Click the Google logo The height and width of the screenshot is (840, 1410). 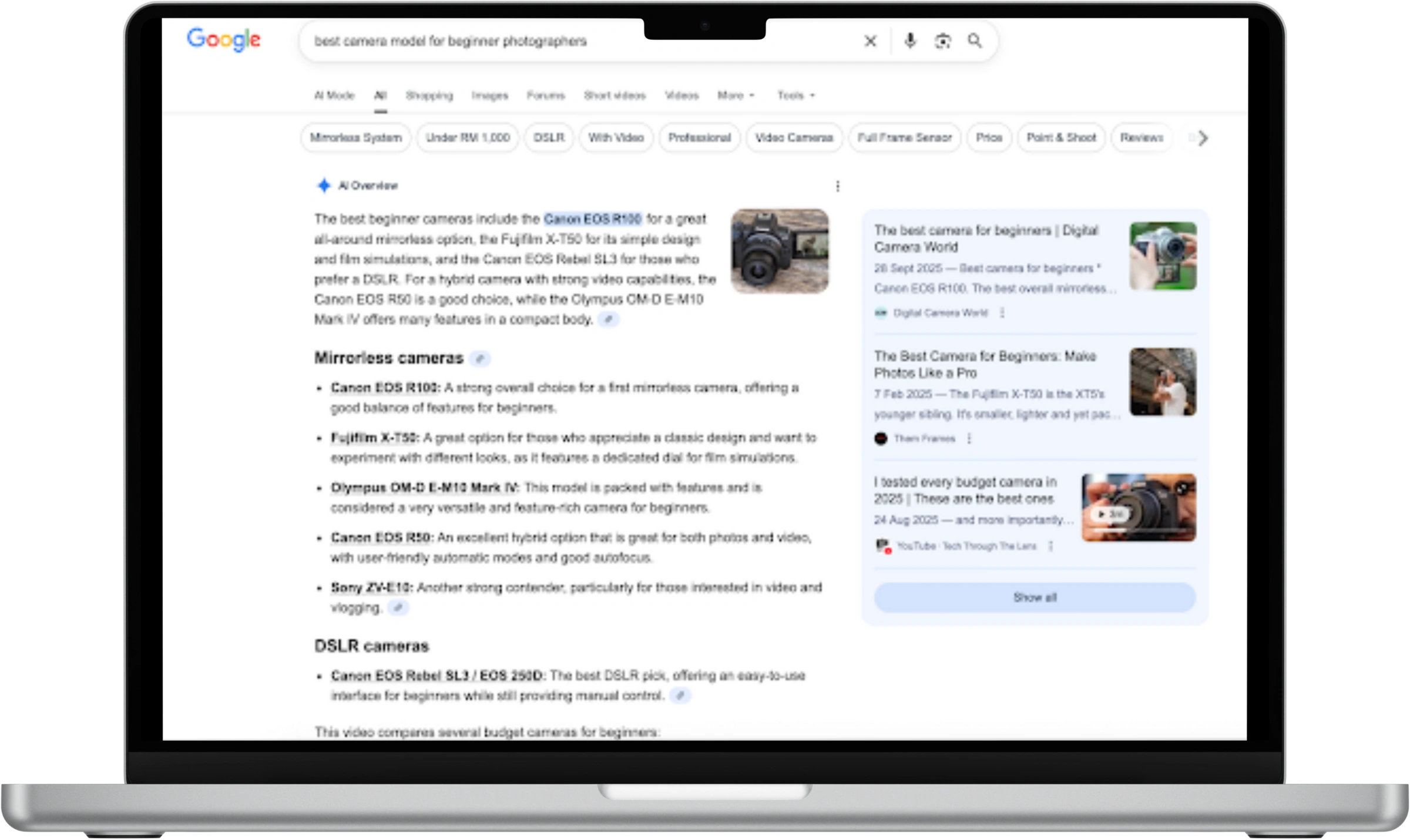(x=223, y=40)
